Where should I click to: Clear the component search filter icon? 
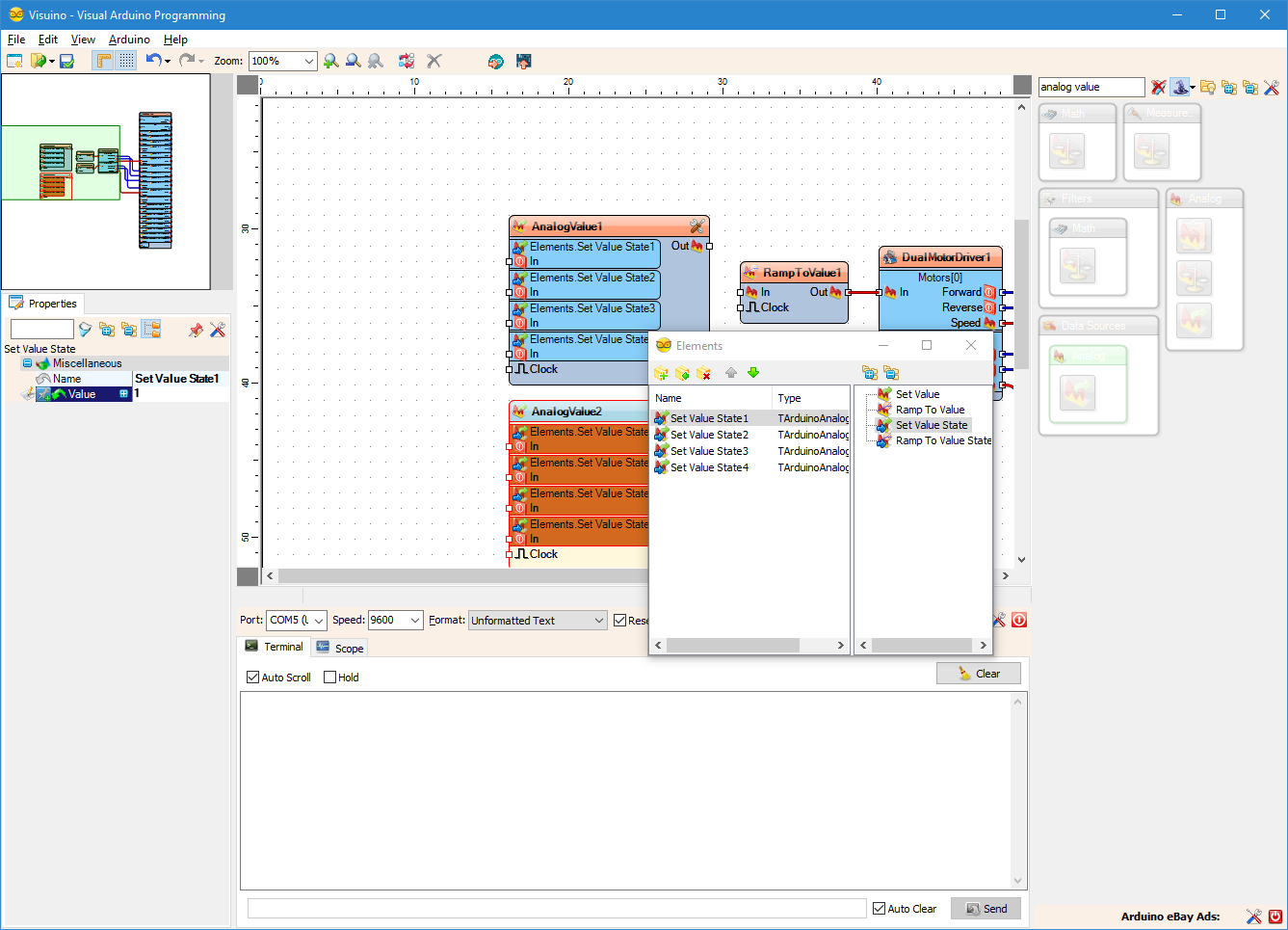point(1158,88)
